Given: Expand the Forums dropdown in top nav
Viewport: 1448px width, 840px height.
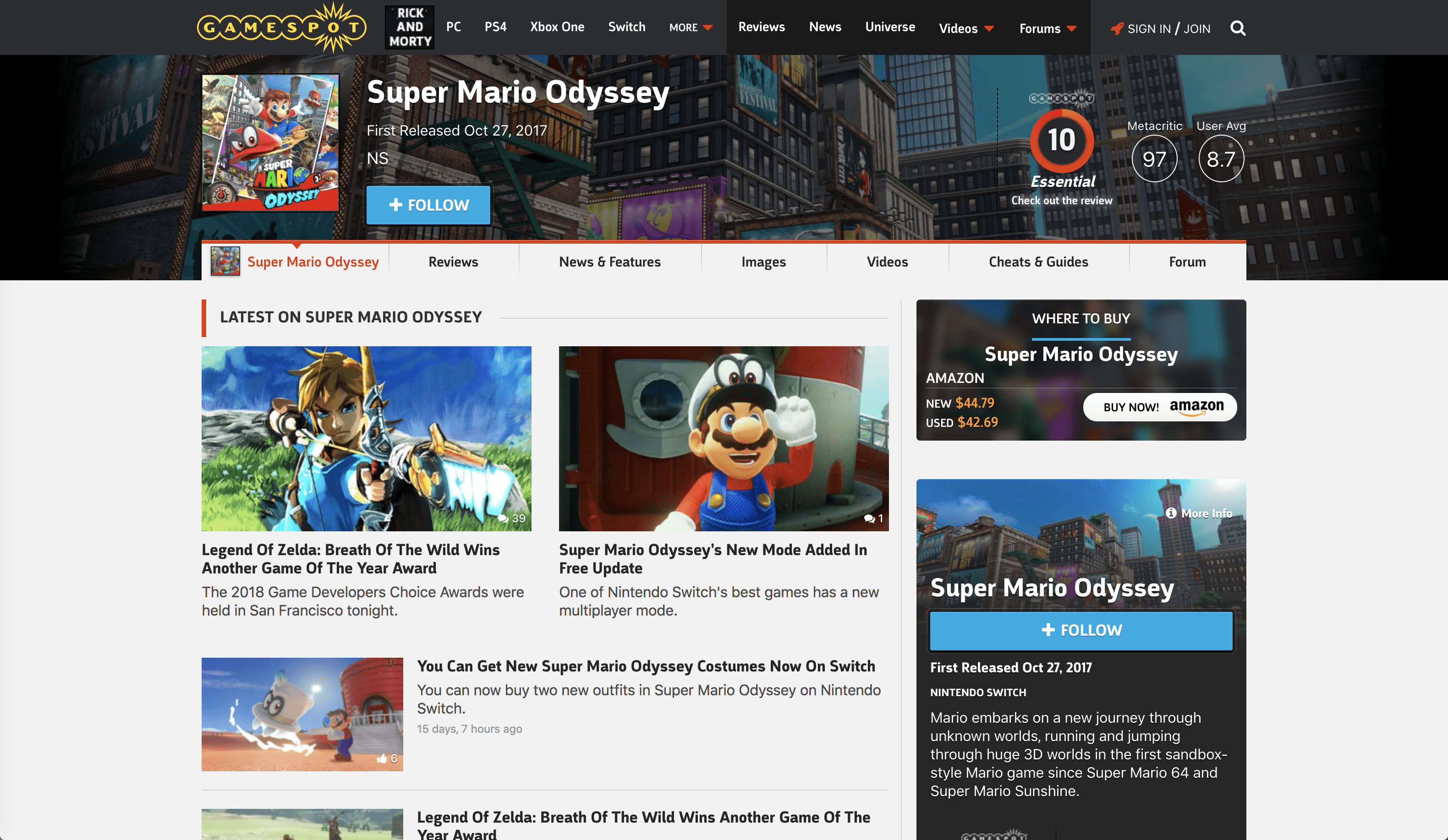Looking at the screenshot, I should point(1048,28).
